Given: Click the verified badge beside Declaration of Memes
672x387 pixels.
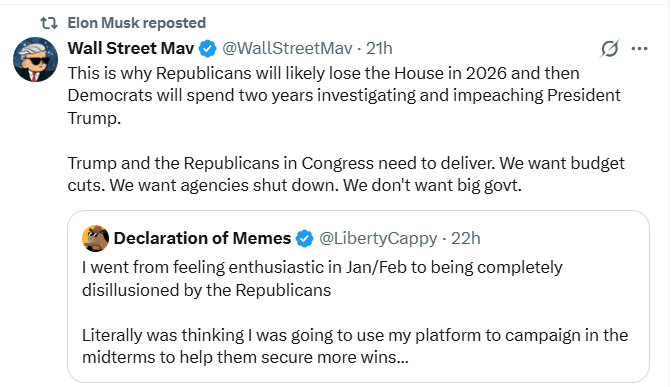Looking at the screenshot, I should coord(305,238).
